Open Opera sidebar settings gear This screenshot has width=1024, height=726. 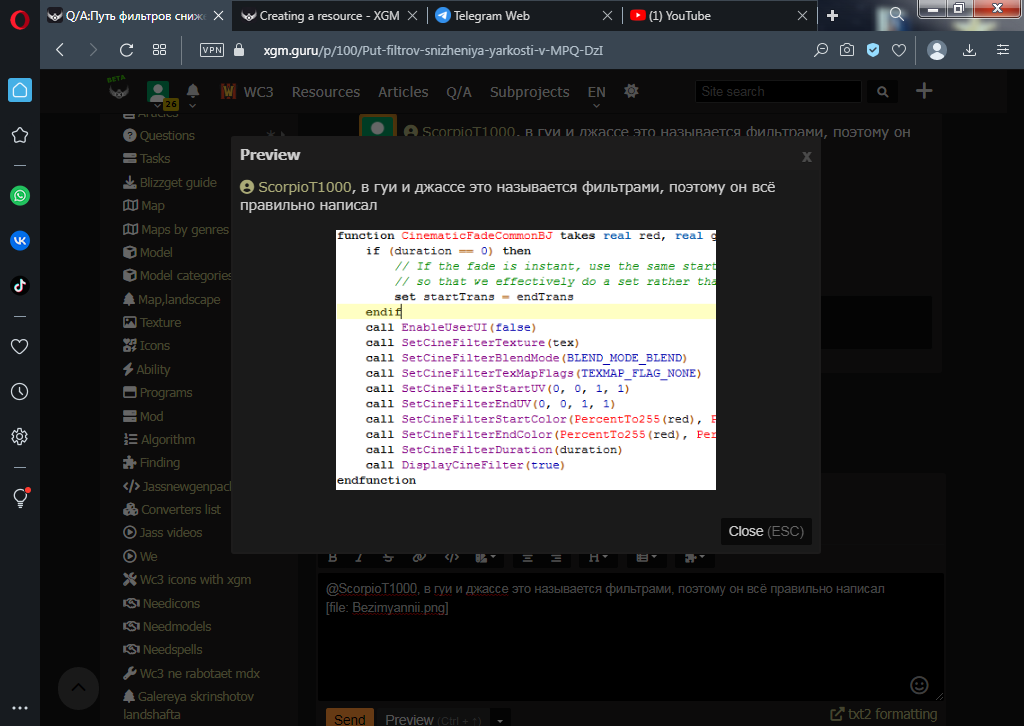click(20, 437)
